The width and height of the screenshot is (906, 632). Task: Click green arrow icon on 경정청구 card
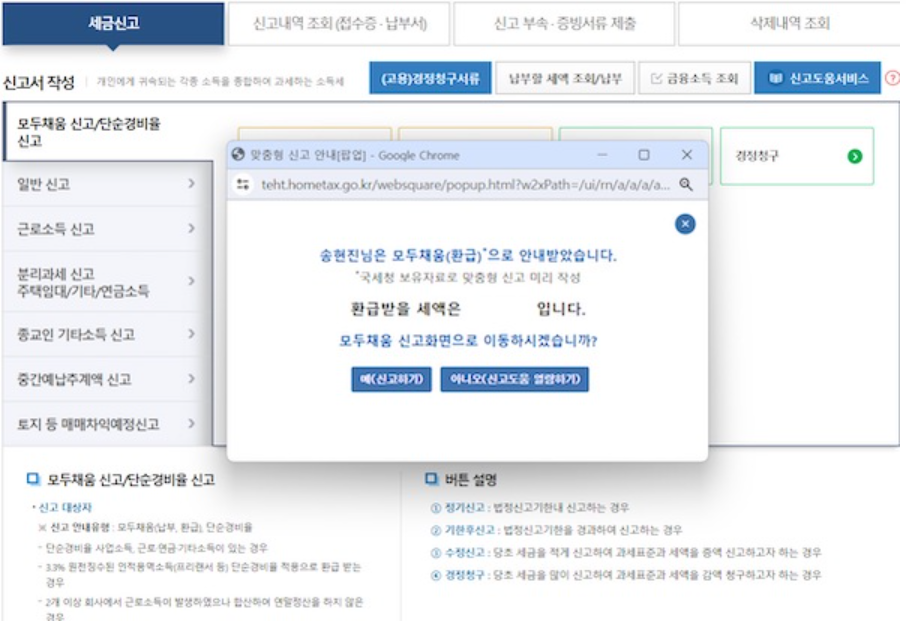tap(855, 156)
